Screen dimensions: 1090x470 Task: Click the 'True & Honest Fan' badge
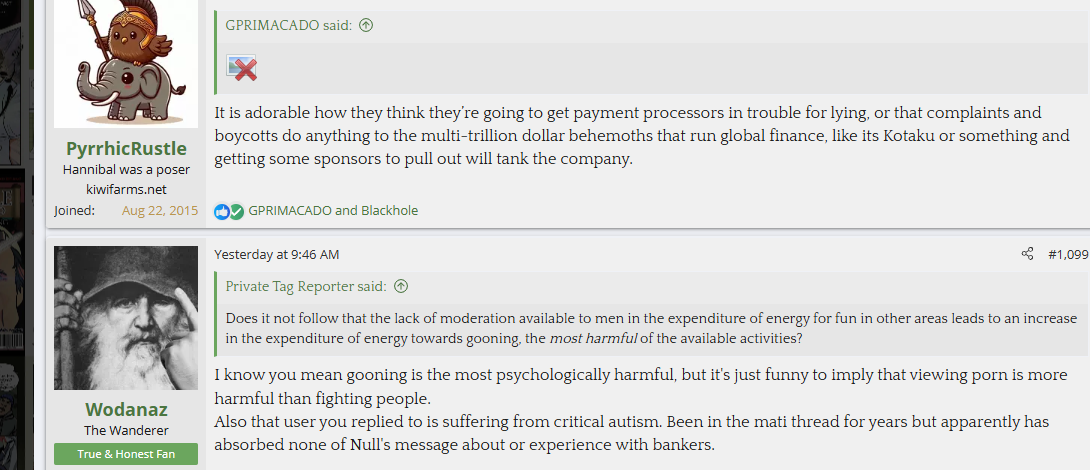(126, 454)
